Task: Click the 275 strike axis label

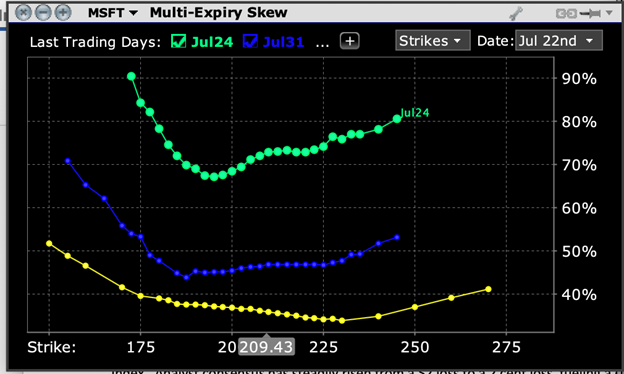Action: [506, 347]
